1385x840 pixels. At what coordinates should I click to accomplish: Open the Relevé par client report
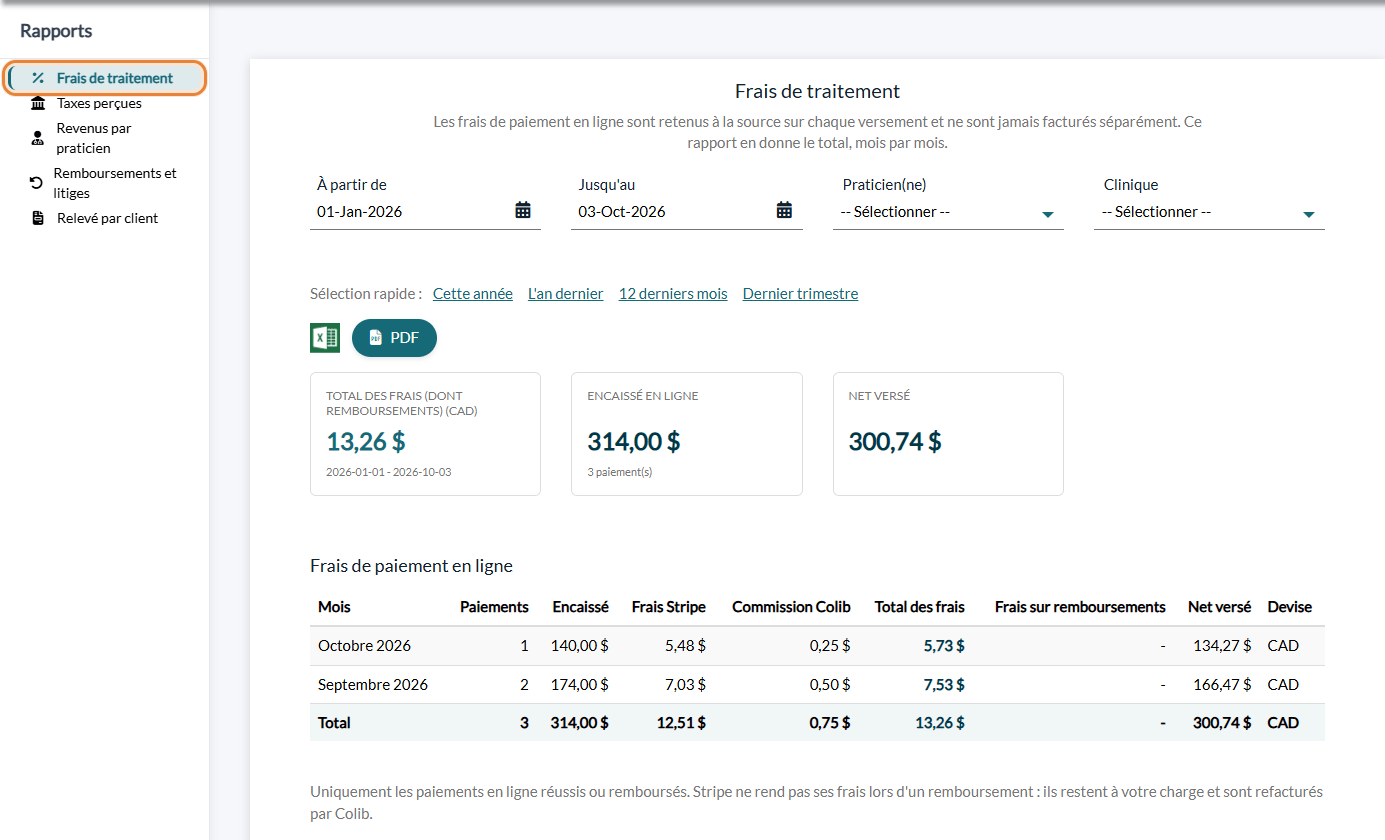tap(107, 218)
